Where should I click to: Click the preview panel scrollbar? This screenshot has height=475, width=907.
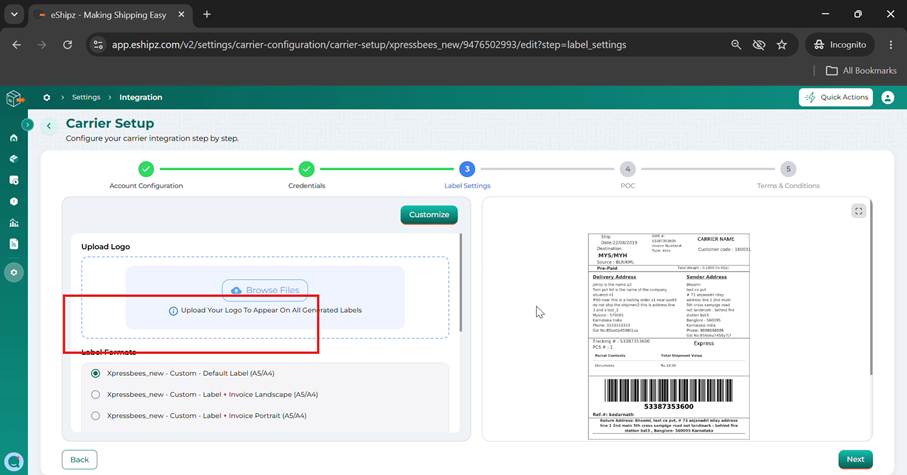[x=871, y=288]
